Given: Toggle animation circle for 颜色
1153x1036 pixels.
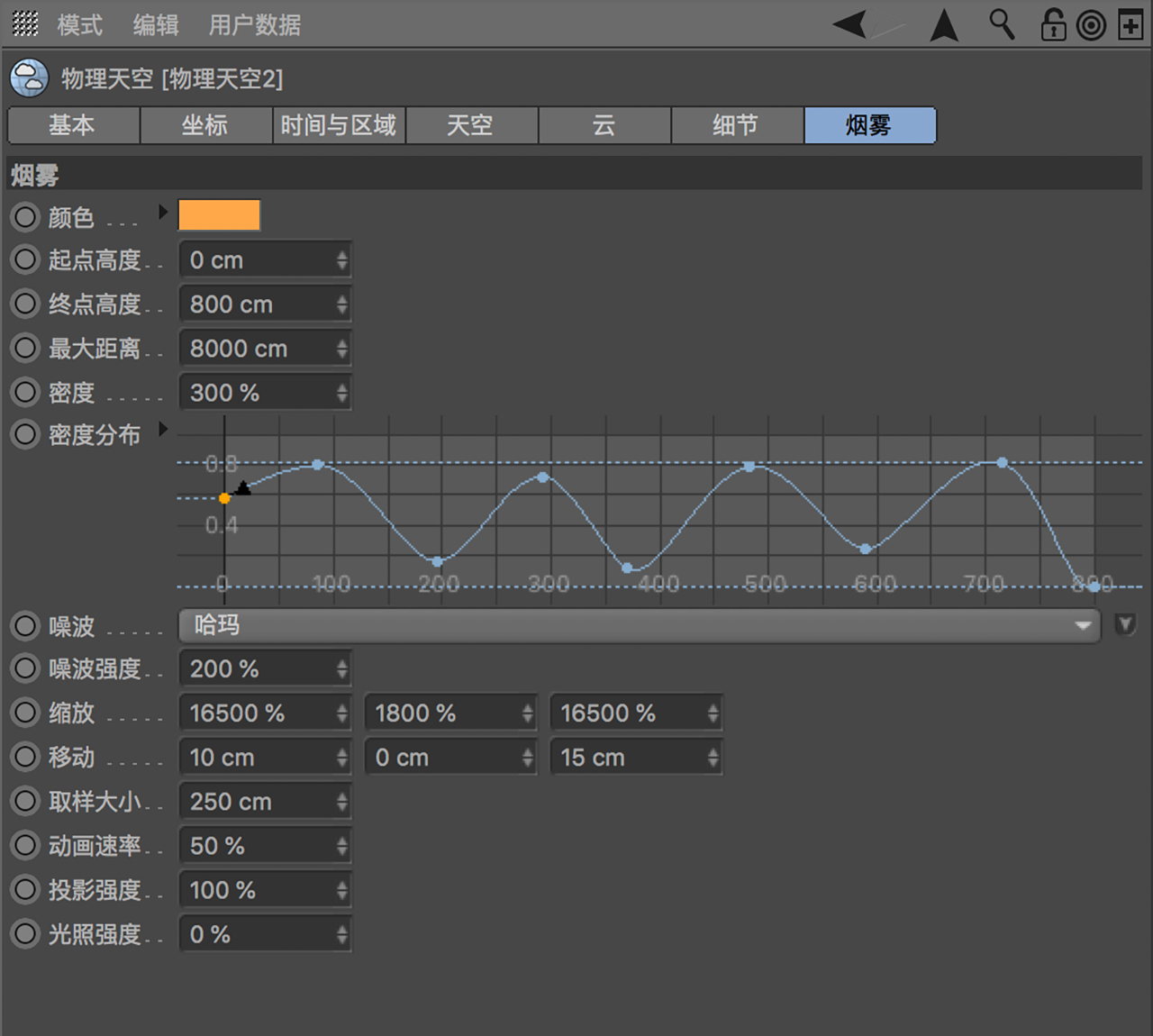Looking at the screenshot, I should [25, 216].
